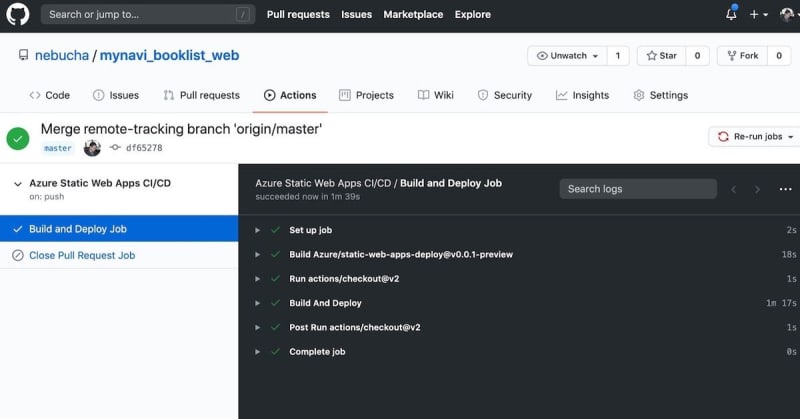This screenshot has width=800, height=419.
Task: Select the Actions tab
Action: [290, 95]
